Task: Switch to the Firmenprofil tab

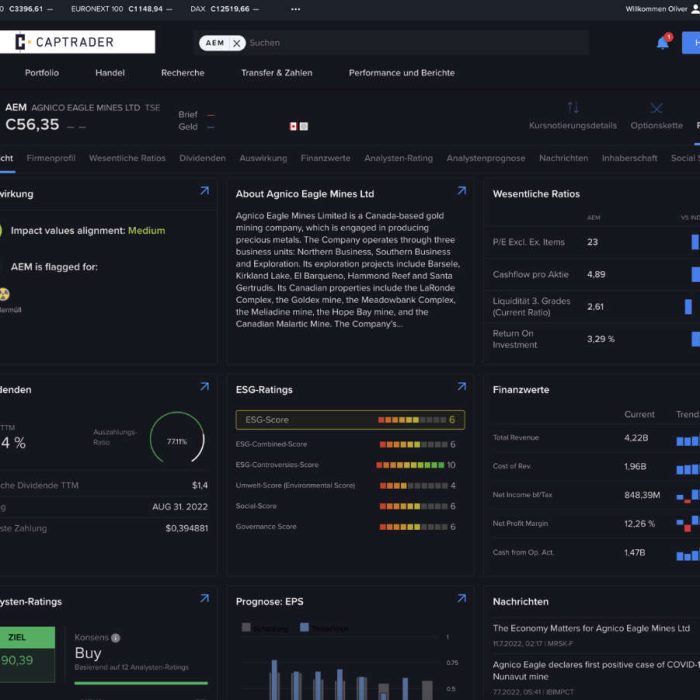Action: click(51, 158)
